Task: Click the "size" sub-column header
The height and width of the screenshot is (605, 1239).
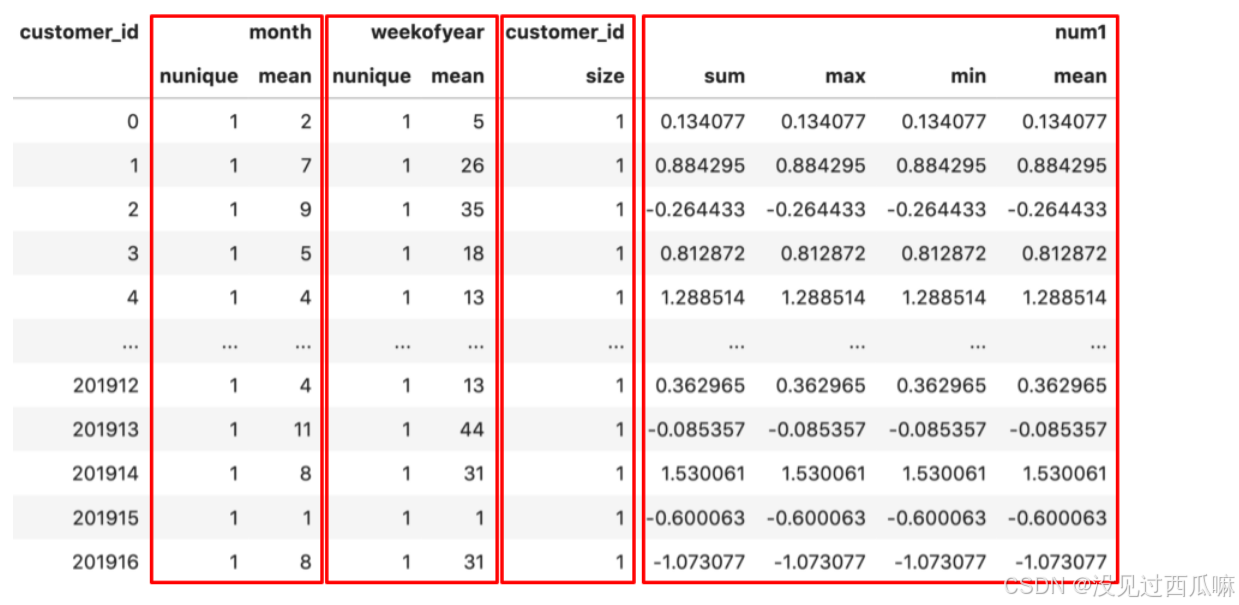Action: pyautogui.click(x=605, y=76)
